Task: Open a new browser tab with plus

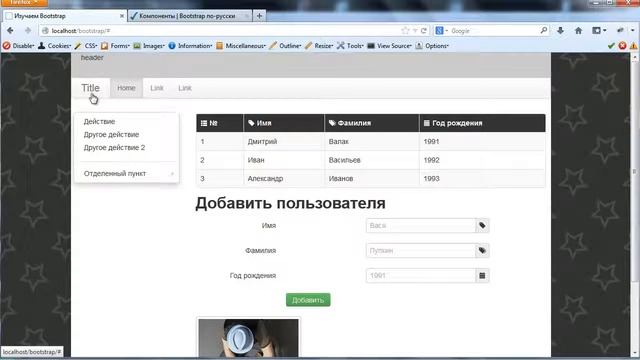Action: (259, 16)
